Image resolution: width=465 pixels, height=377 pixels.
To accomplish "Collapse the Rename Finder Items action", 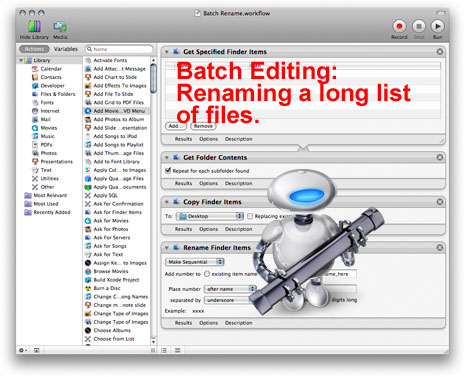I will pos(167,248).
